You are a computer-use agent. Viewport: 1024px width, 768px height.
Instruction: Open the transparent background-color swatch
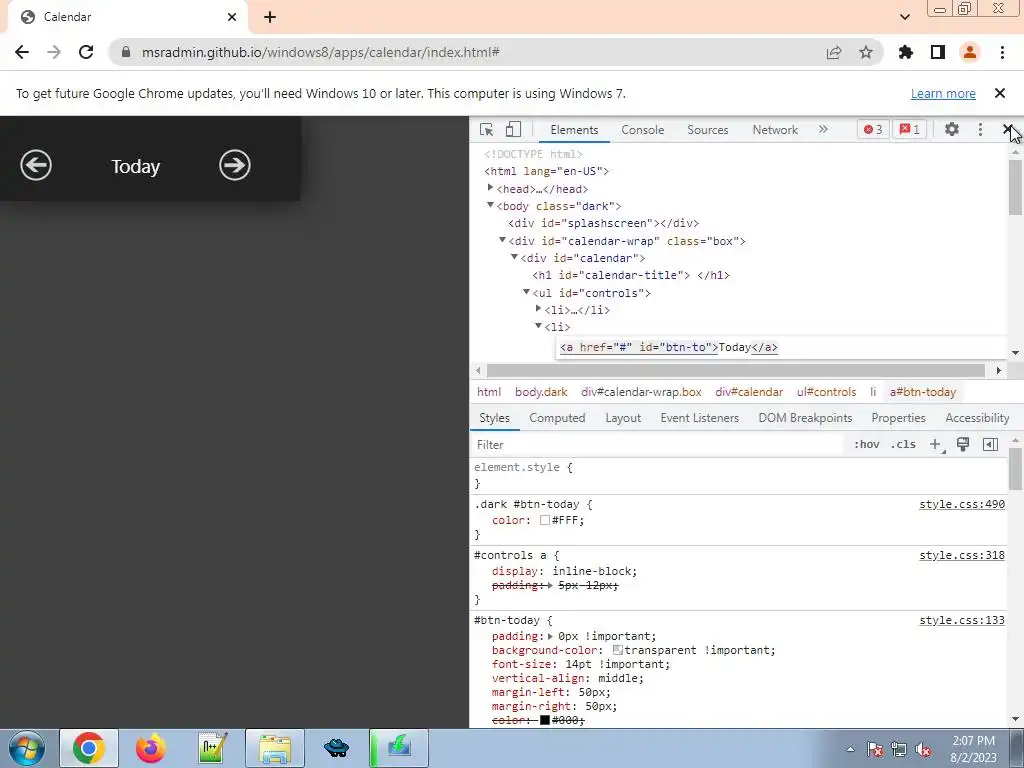tap(618, 650)
